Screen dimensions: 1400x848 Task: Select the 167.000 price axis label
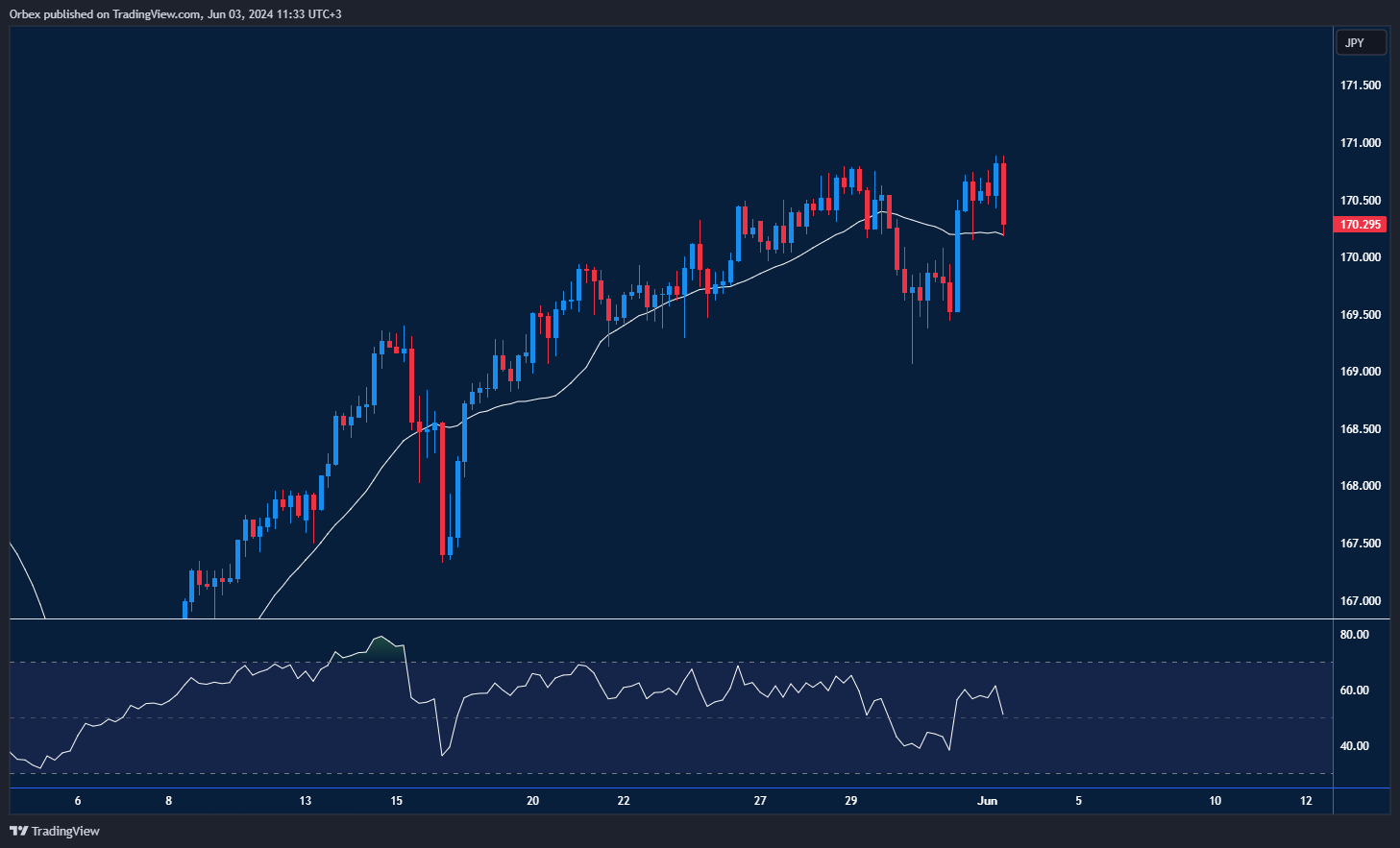tap(1361, 601)
